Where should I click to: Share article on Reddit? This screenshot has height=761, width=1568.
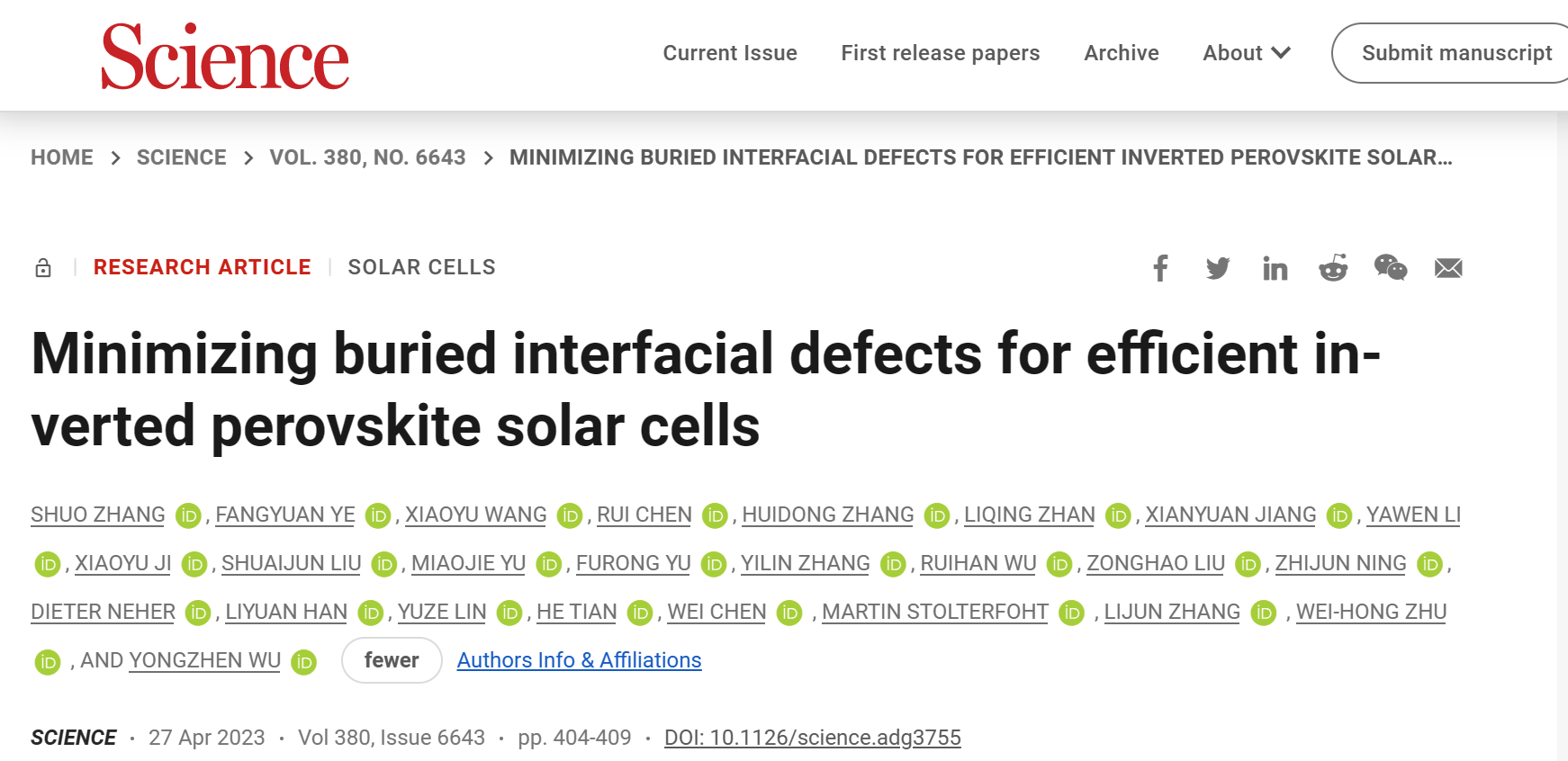click(x=1333, y=268)
